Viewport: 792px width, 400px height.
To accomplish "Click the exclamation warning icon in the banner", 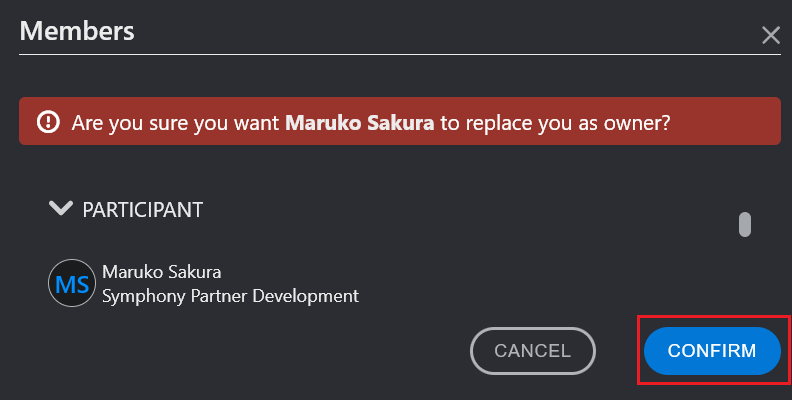I will coord(48,122).
